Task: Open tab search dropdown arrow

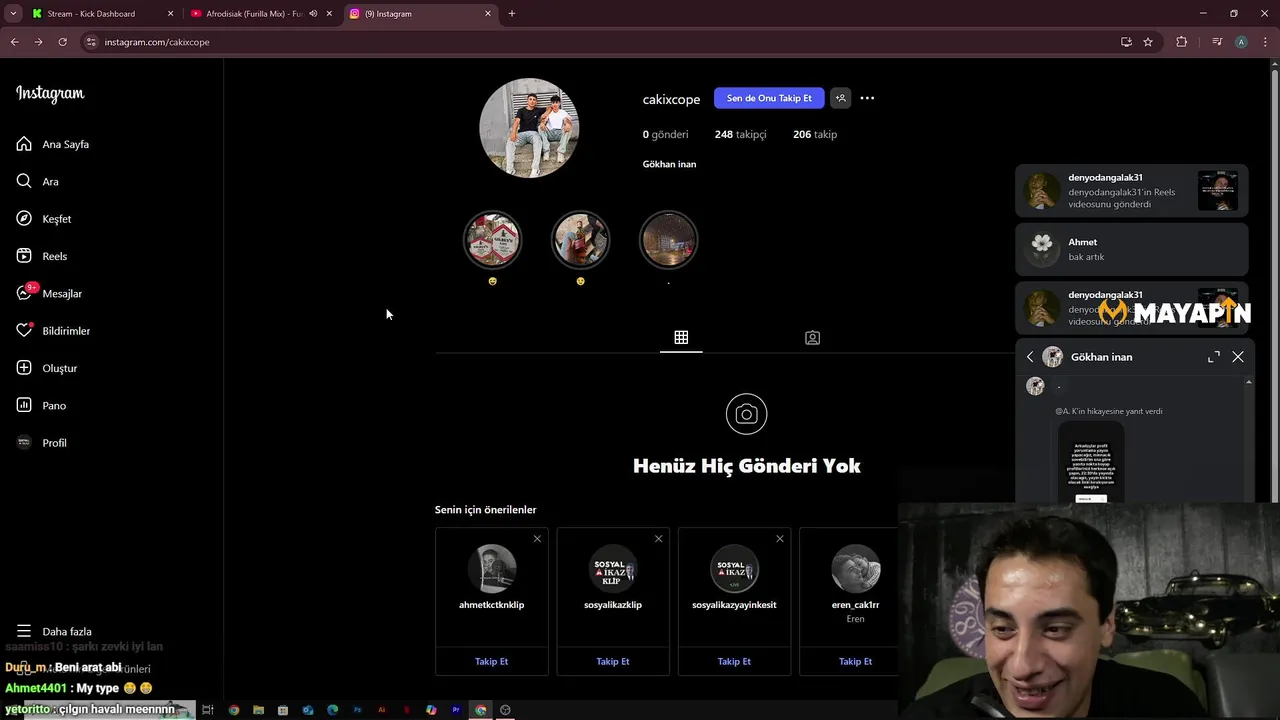Action: click(13, 14)
